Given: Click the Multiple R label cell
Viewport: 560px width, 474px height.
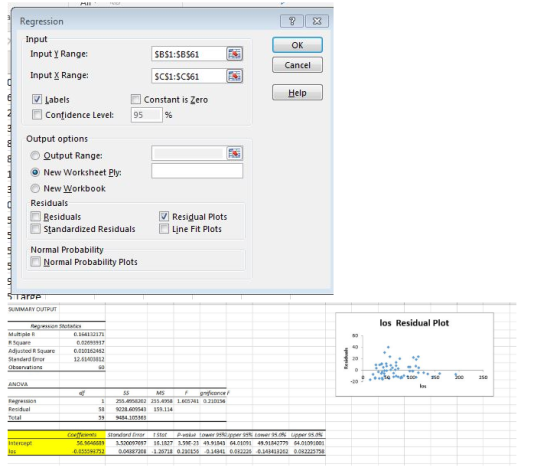Looking at the screenshot, I should (22, 334).
